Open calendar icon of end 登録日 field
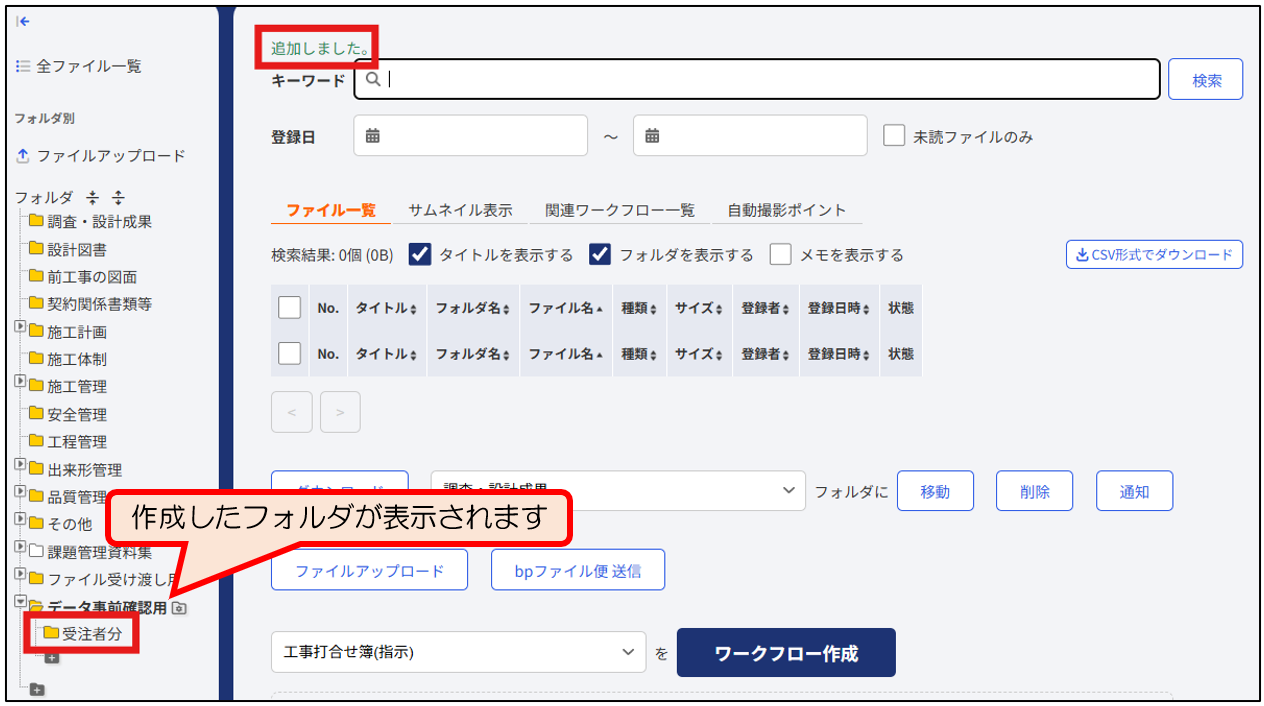Screen dimensions: 1264x706 click(x=652, y=136)
